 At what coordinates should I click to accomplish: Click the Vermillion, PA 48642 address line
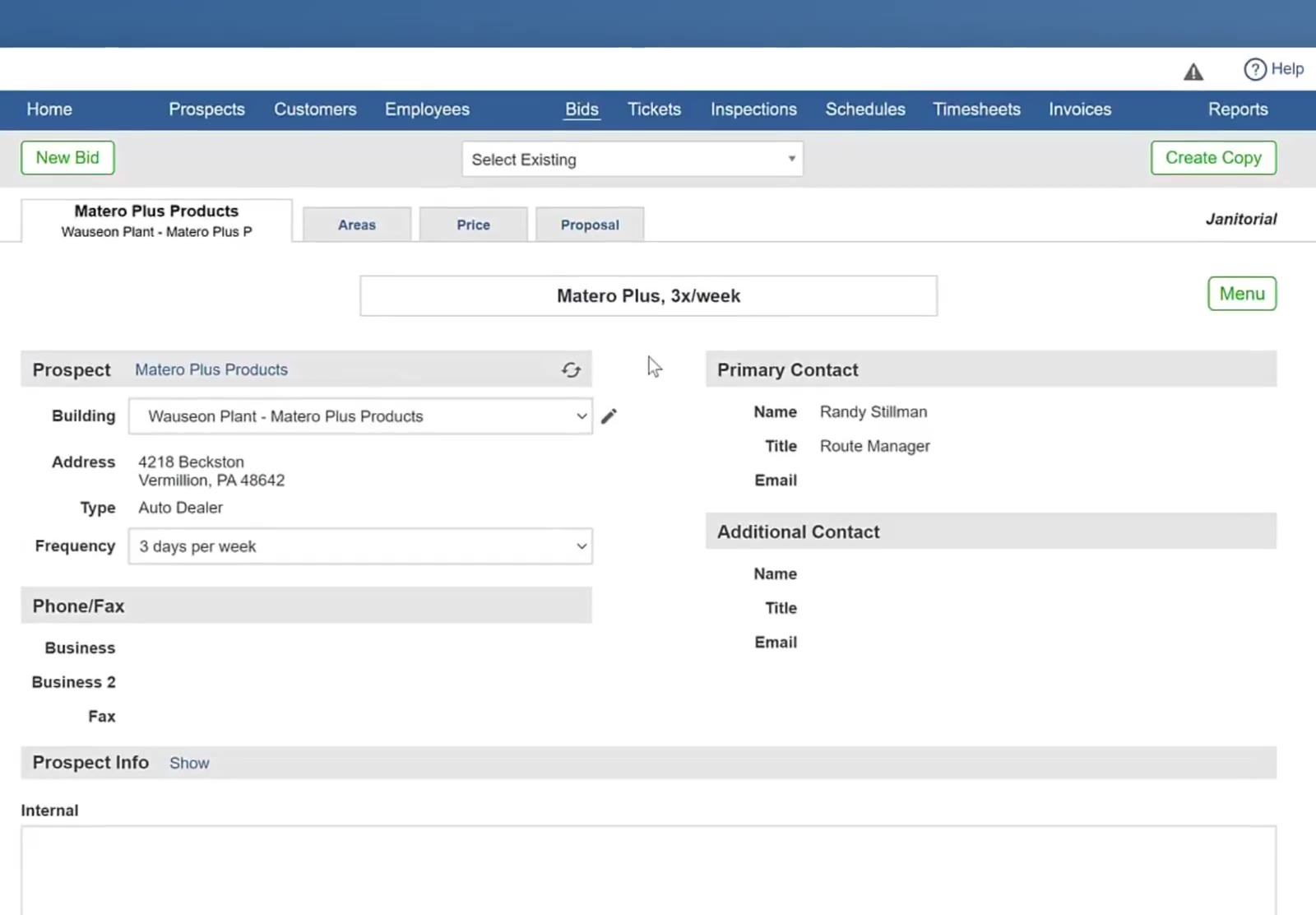point(211,481)
